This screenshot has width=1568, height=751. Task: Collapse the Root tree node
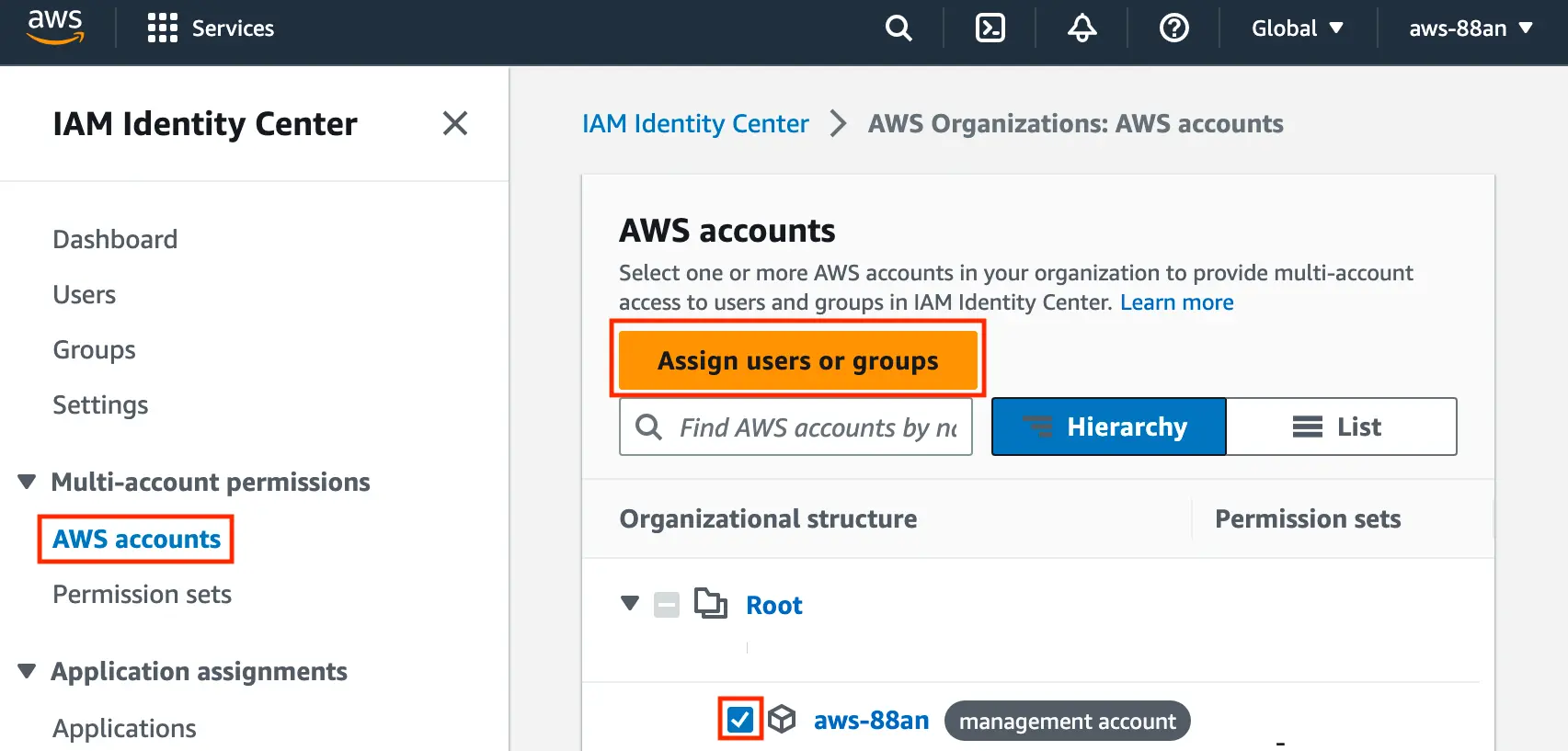pyautogui.click(x=630, y=604)
